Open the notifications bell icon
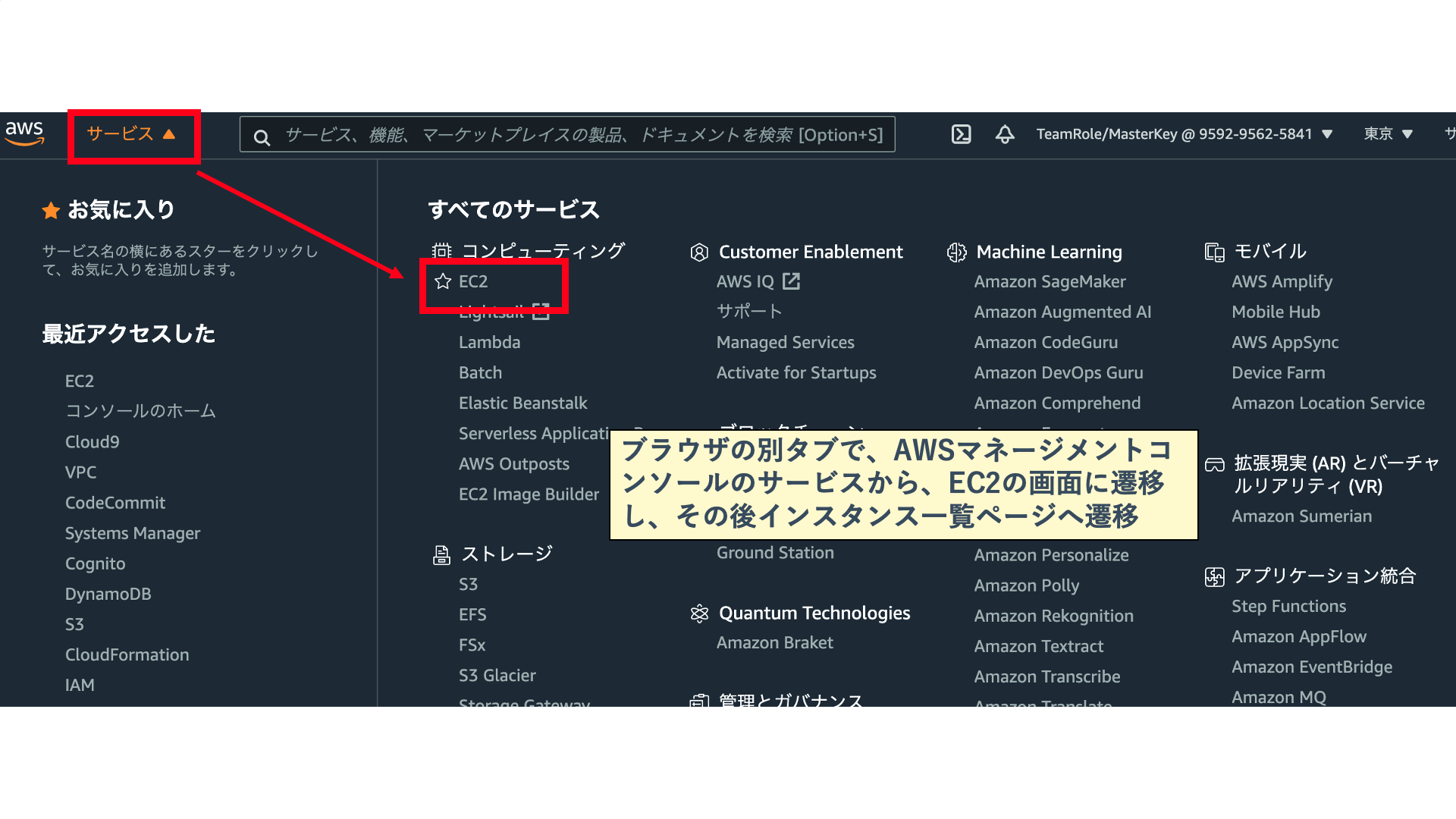Viewport: 1456px width, 819px height. tap(1005, 134)
